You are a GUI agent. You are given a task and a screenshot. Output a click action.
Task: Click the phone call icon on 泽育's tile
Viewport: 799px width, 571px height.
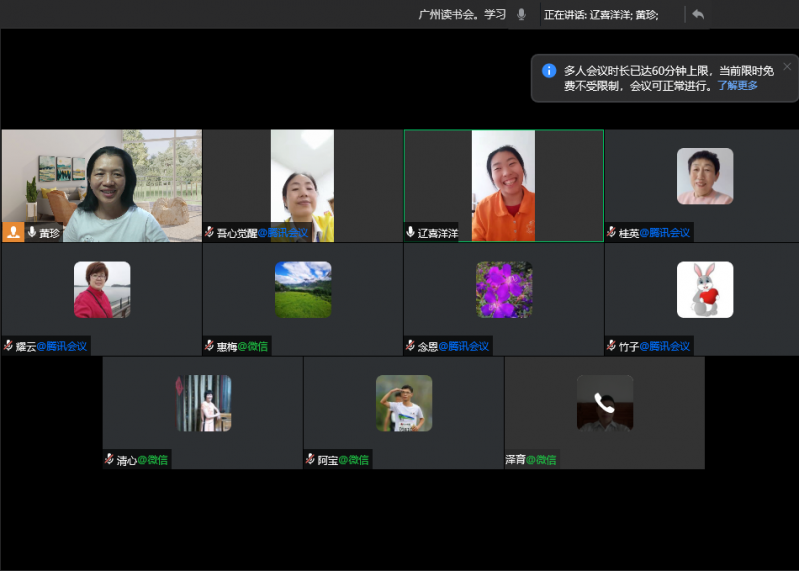(604, 402)
